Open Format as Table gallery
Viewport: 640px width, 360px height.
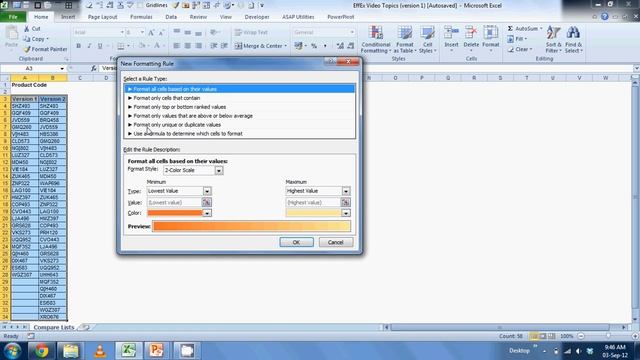point(405,39)
